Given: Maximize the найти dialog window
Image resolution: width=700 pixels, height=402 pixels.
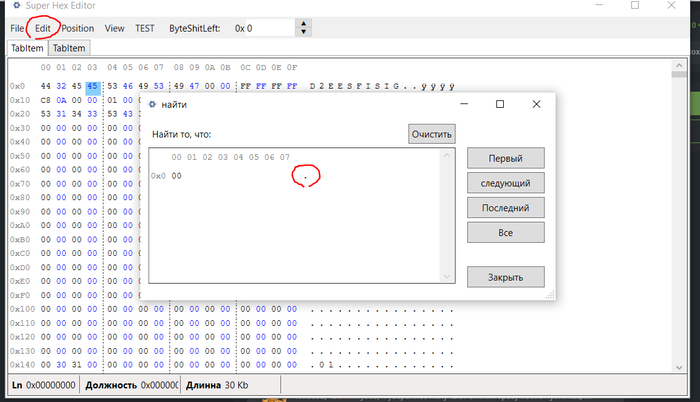Looking at the screenshot, I should pos(500,104).
